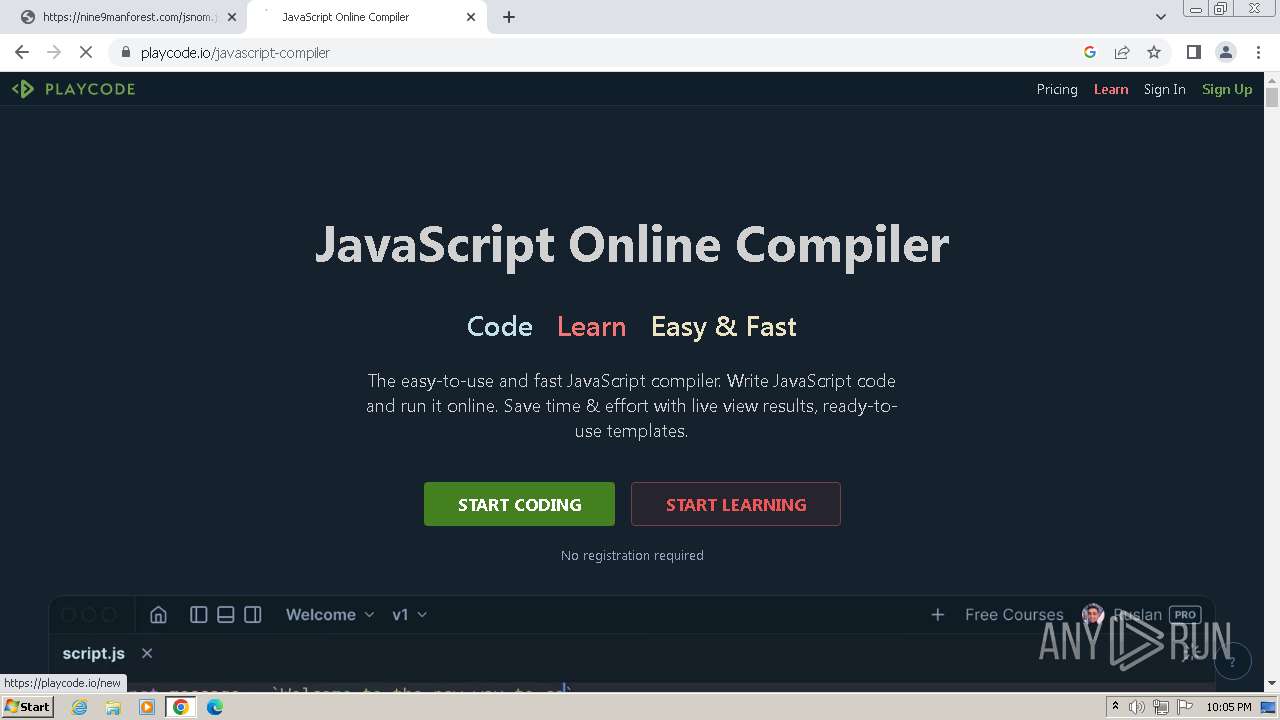This screenshot has width=1280, height=720.
Task: Open File Explorer from taskbar
Action: [x=113, y=707]
